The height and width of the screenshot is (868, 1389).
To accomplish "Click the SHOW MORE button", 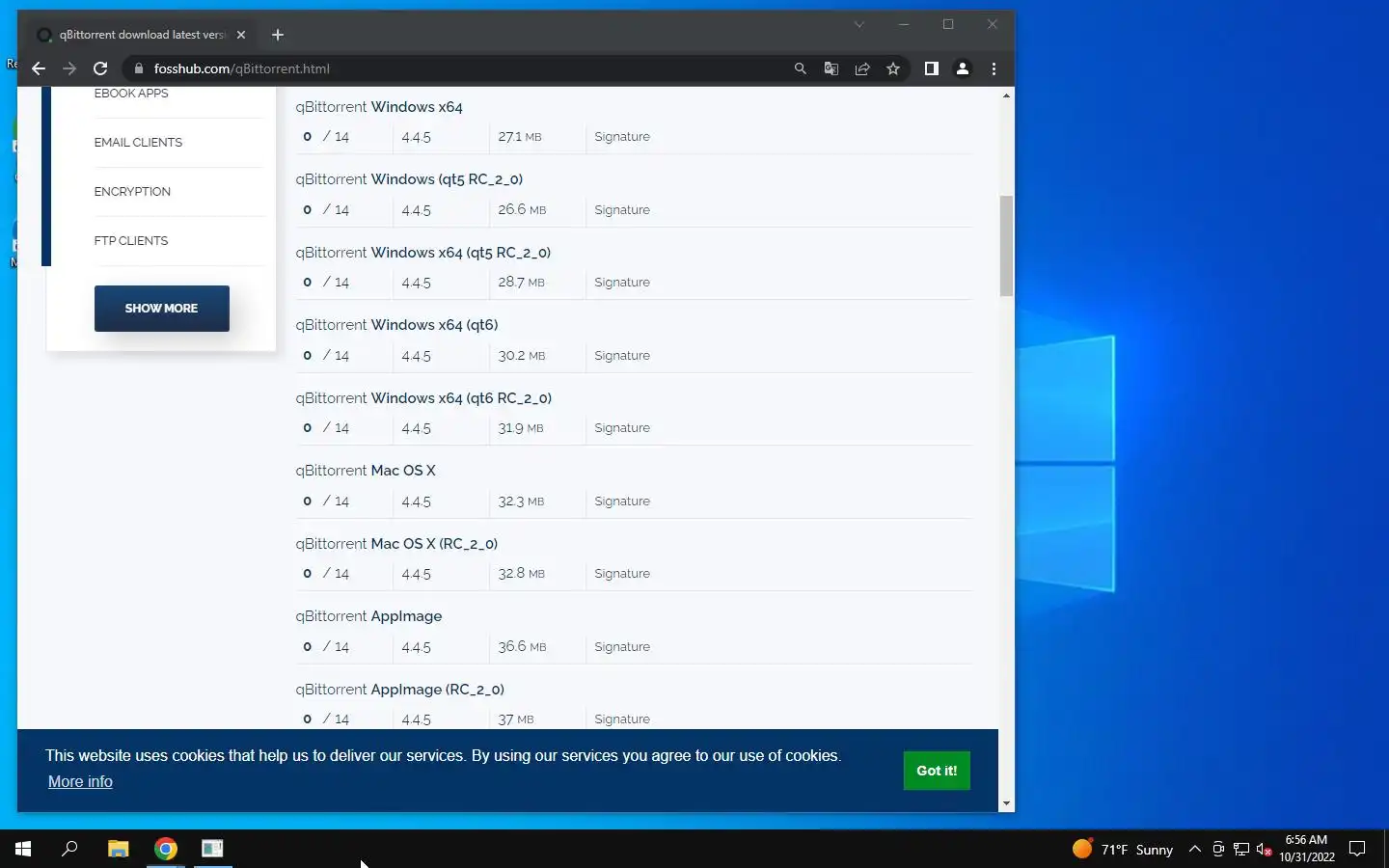I will (161, 309).
